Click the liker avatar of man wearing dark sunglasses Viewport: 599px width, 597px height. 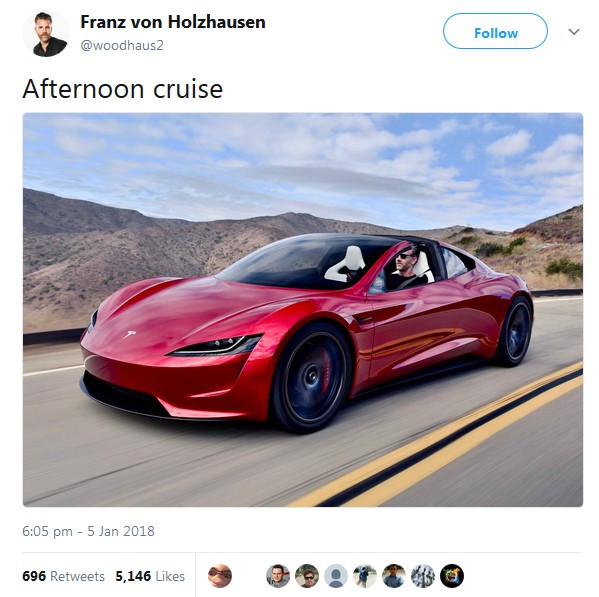307,576
